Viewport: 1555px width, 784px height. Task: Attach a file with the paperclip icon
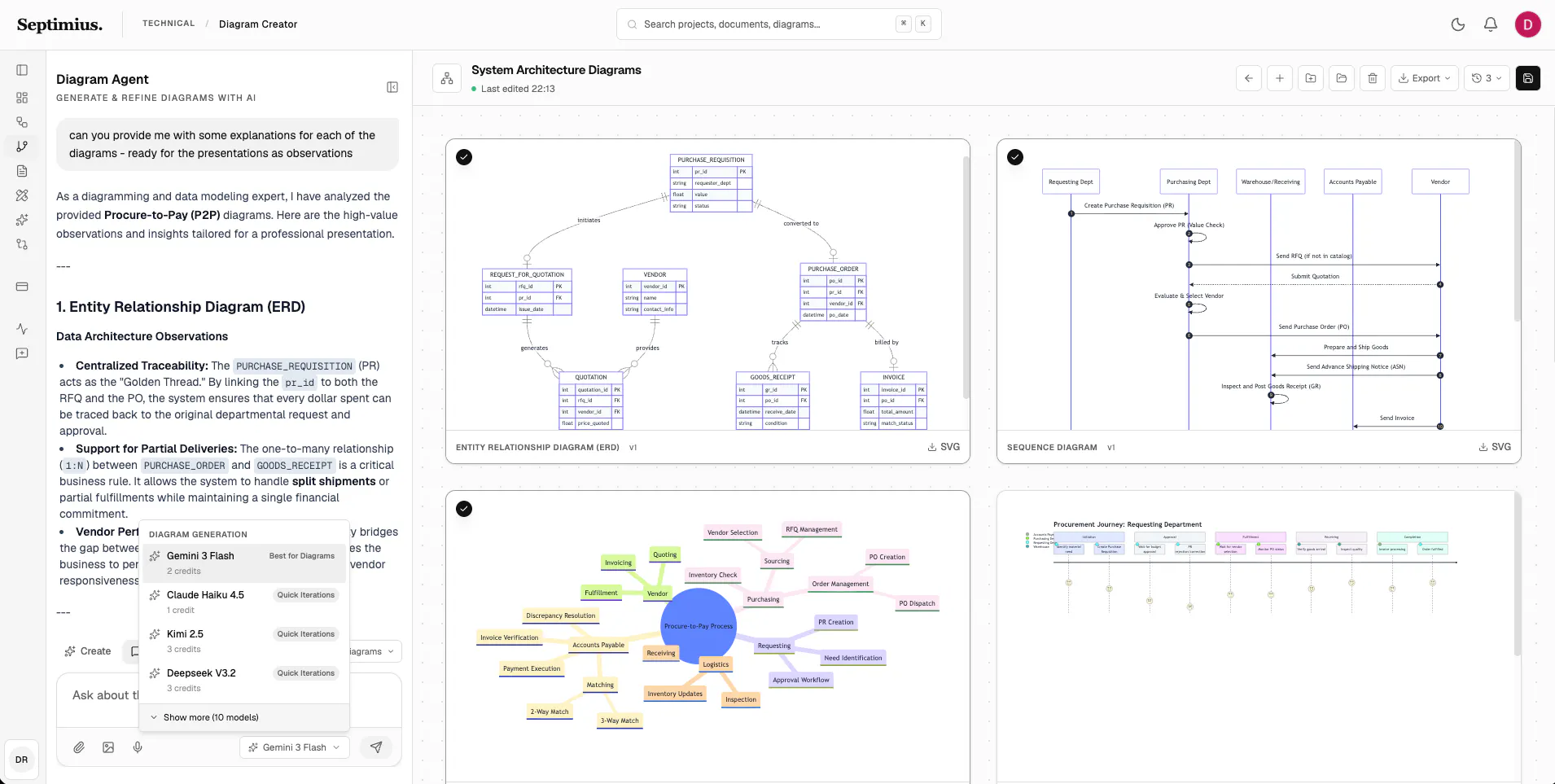79,747
